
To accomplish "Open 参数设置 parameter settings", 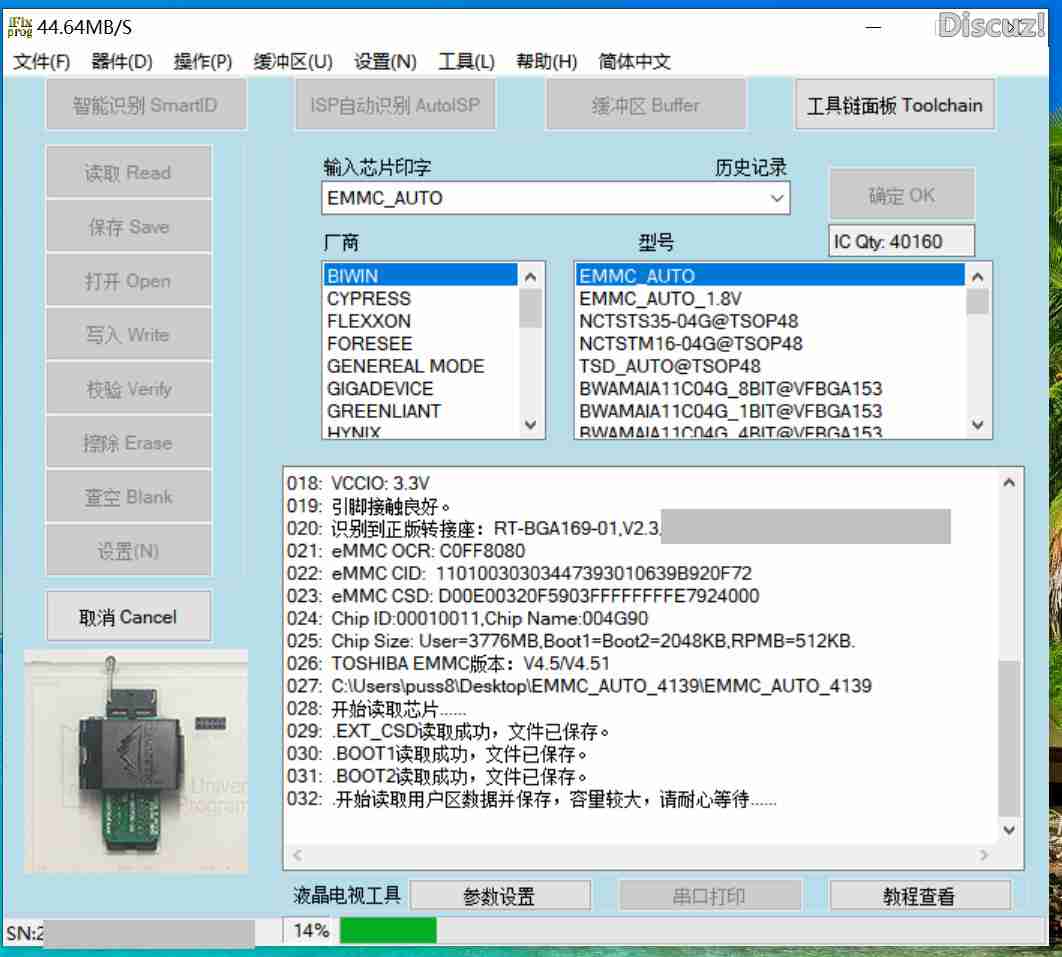I will tap(501, 895).
